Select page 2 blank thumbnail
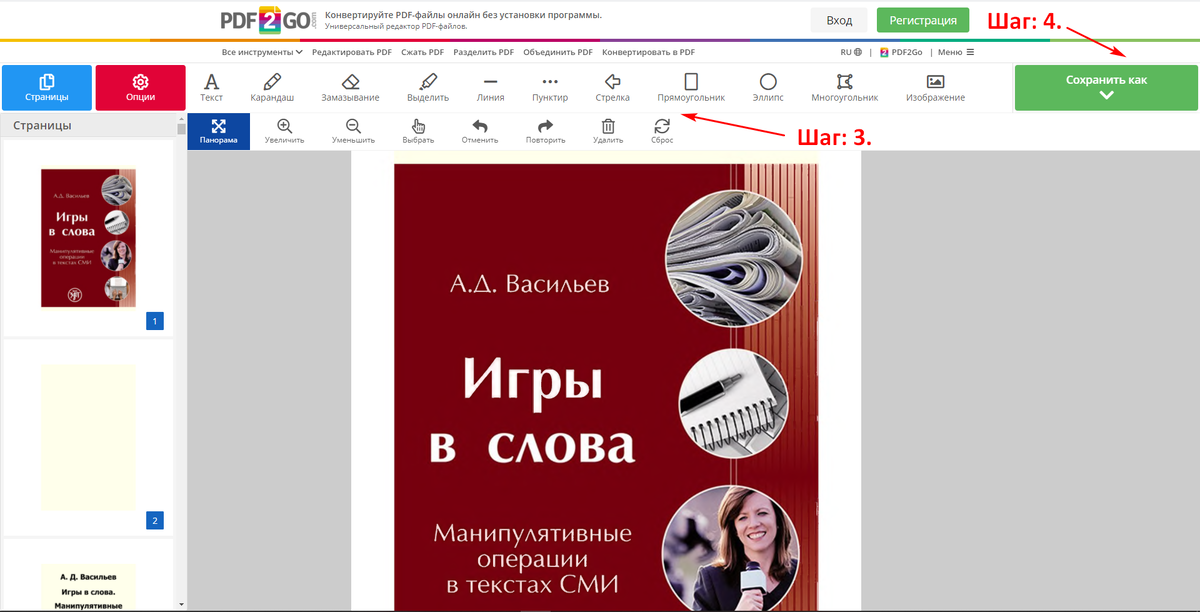1200x612 pixels. coord(88,438)
